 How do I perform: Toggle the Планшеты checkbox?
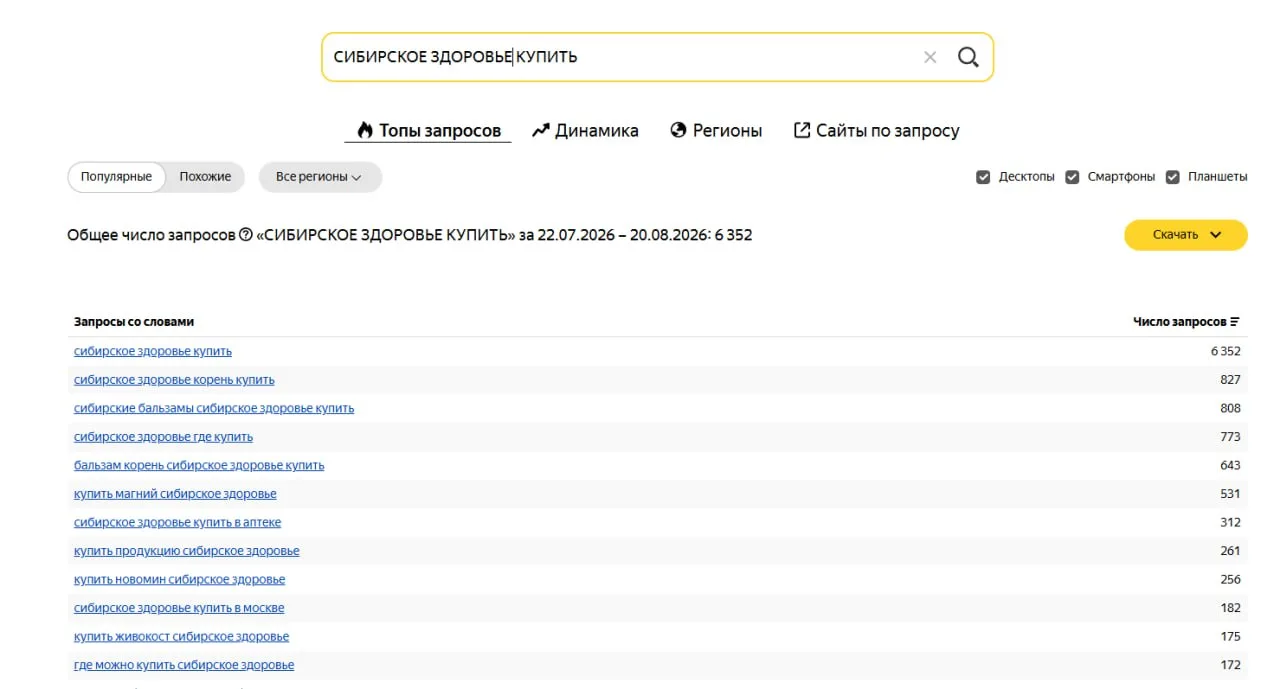coord(1173,177)
